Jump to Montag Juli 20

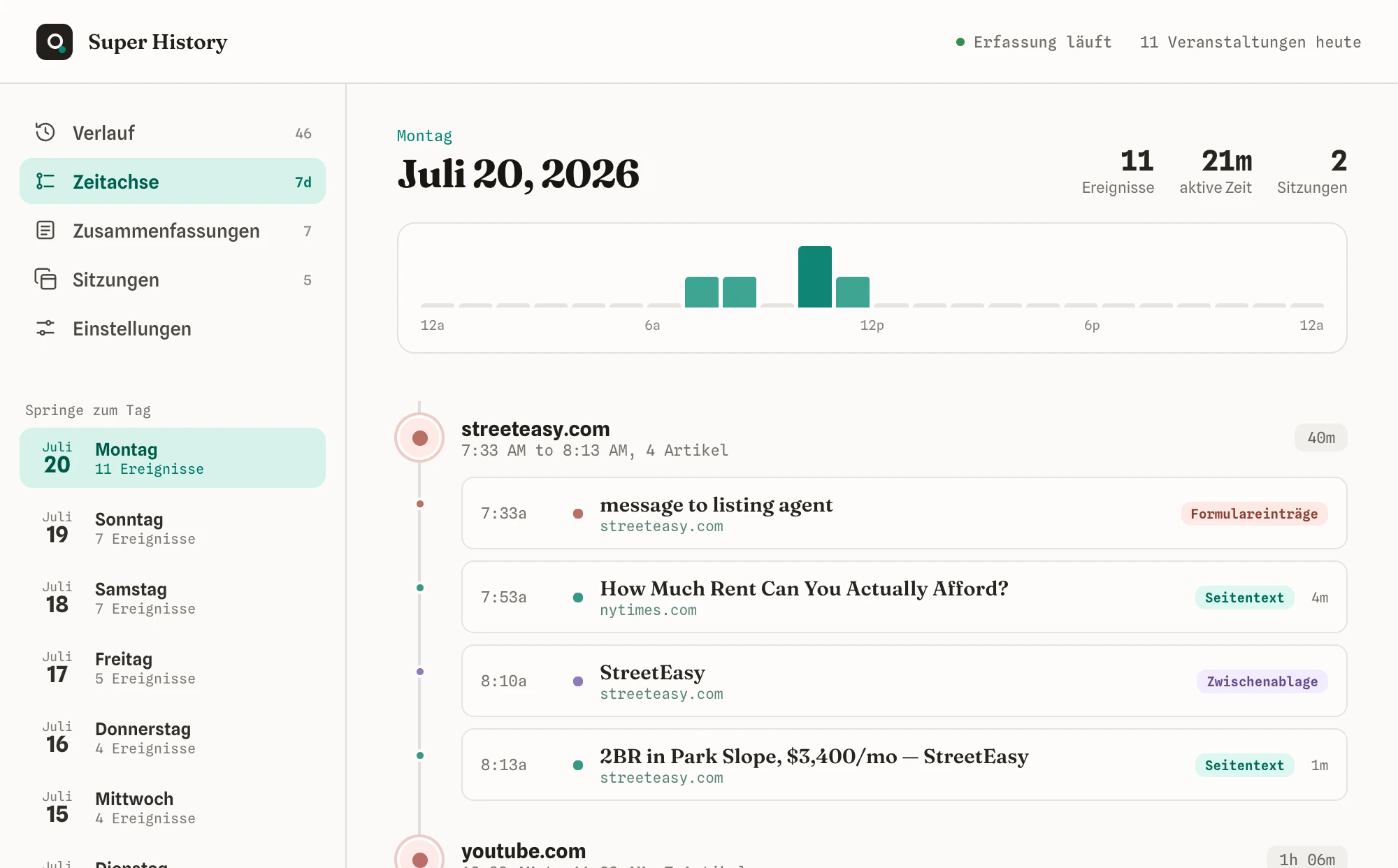coord(173,458)
